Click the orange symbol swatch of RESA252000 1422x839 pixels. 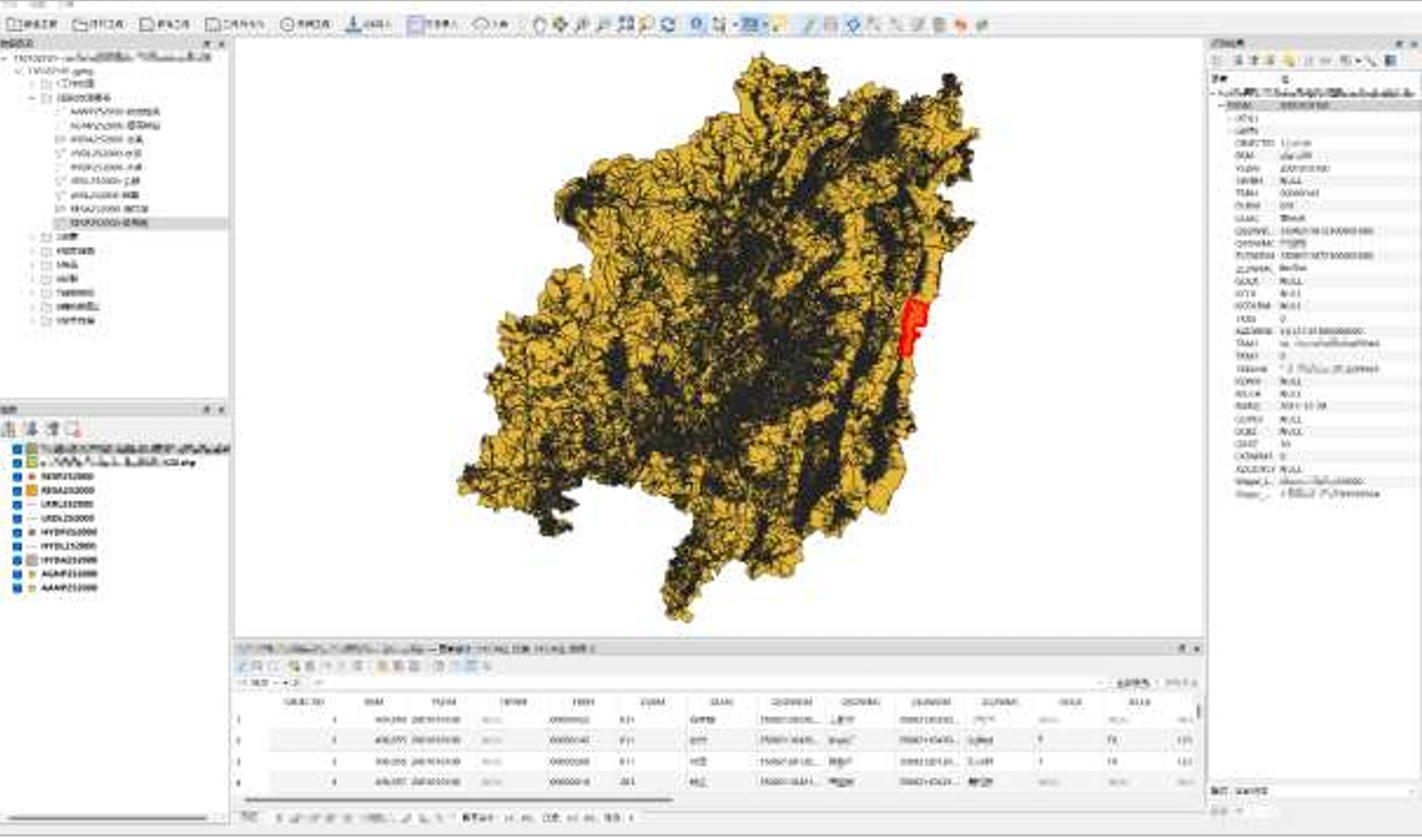click(x=32, y=491)
